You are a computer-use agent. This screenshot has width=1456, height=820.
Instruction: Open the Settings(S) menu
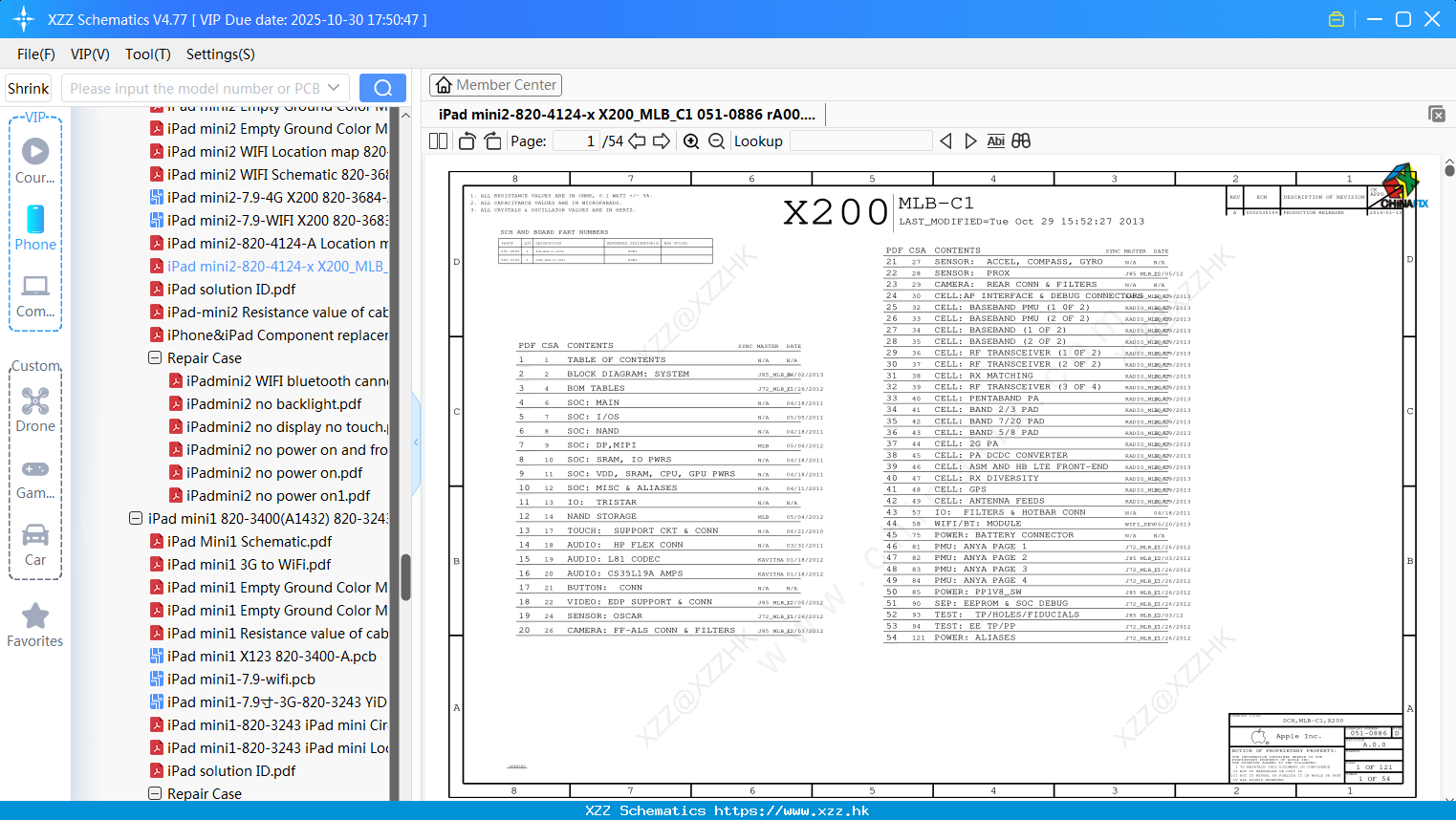(x=221, y=54)
